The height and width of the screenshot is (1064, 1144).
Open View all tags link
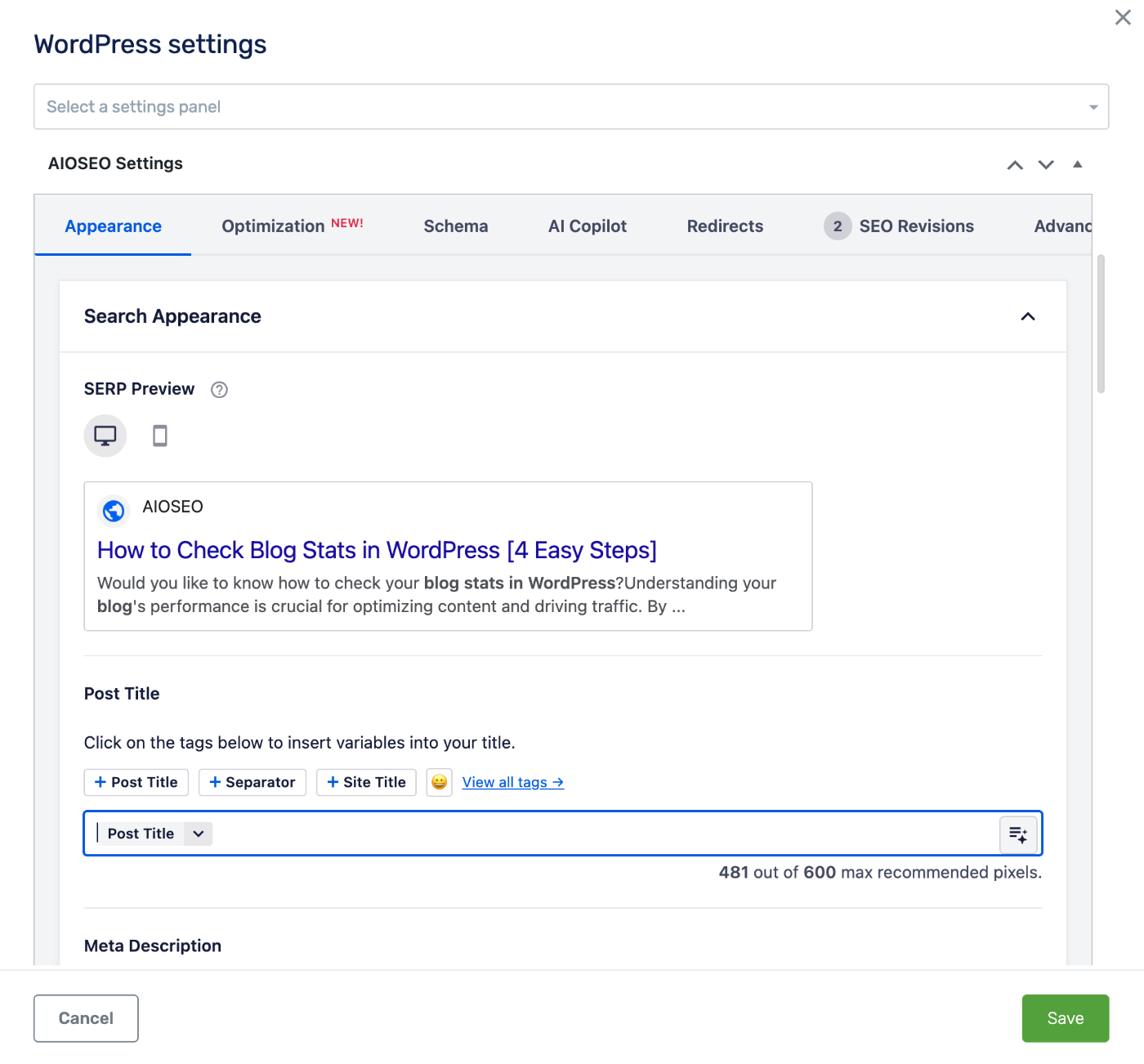tap(513, 782)
